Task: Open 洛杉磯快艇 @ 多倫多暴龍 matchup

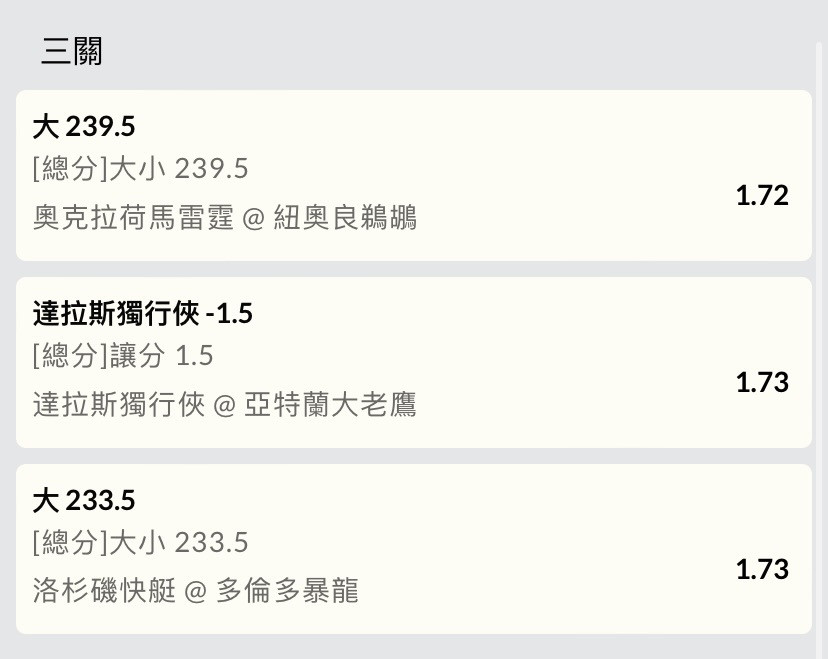Action: (195, 590)
